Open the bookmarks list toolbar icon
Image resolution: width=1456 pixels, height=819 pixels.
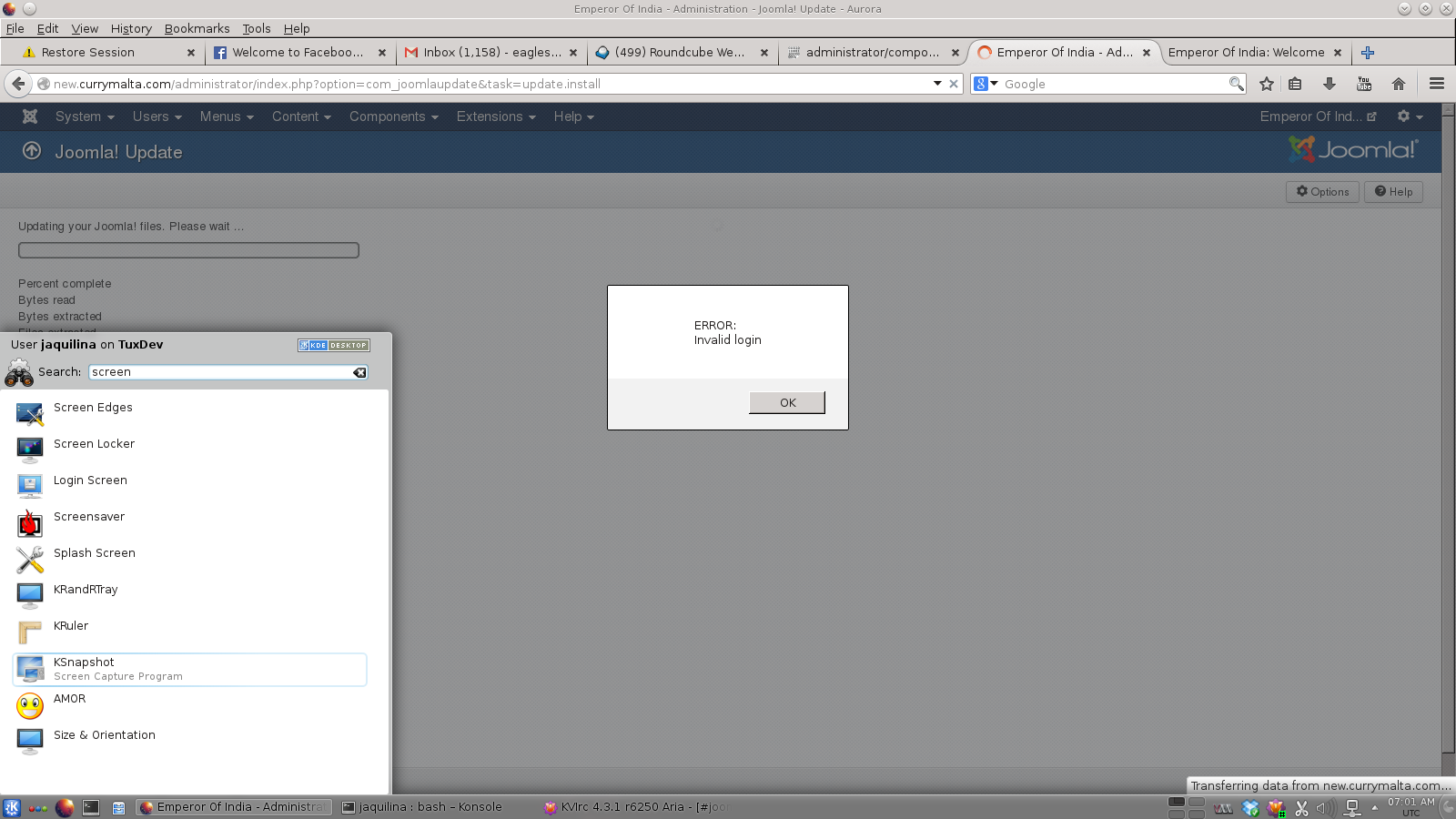tap(1295, 84)
